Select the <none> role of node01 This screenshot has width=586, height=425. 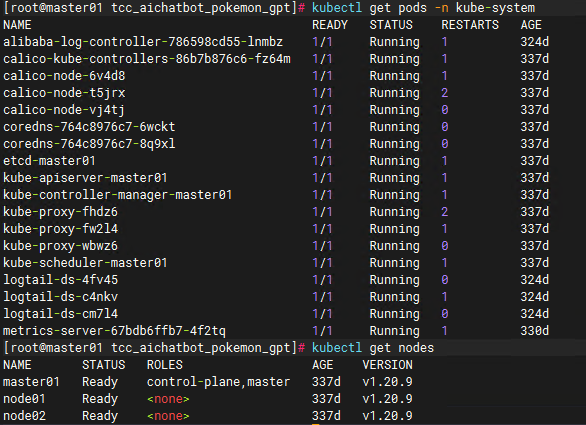click(168, 399)
